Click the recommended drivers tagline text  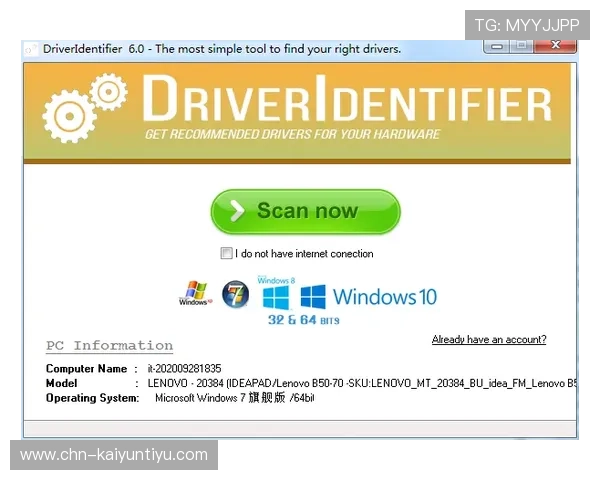(x=291, y=135)
